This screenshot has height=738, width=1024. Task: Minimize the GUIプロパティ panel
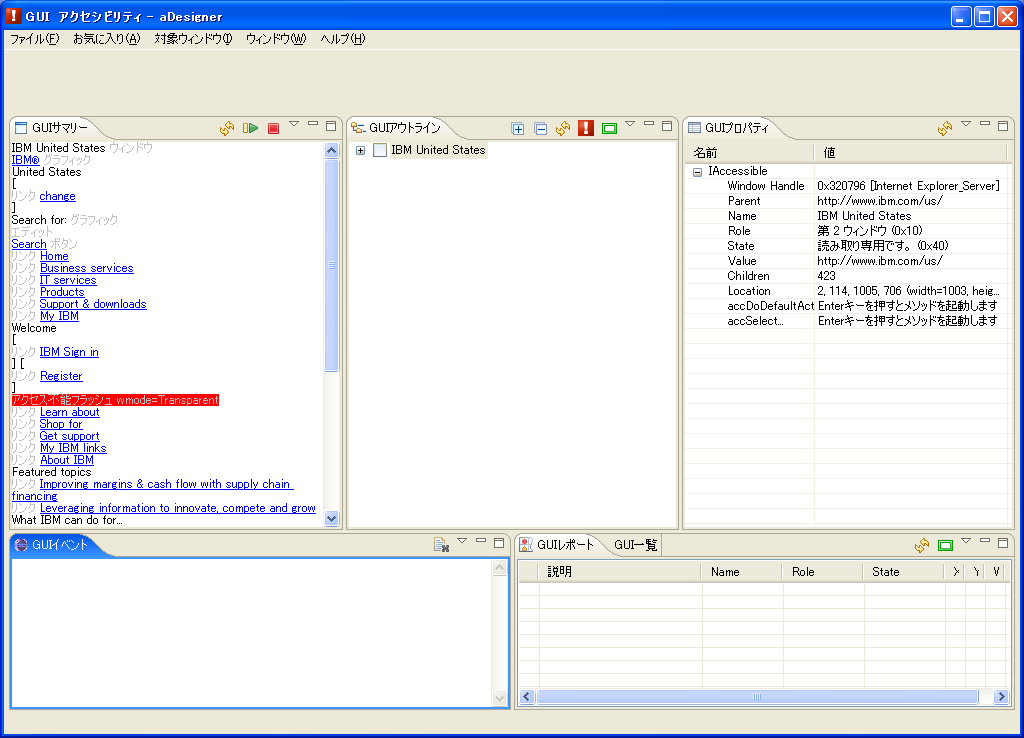985,124
